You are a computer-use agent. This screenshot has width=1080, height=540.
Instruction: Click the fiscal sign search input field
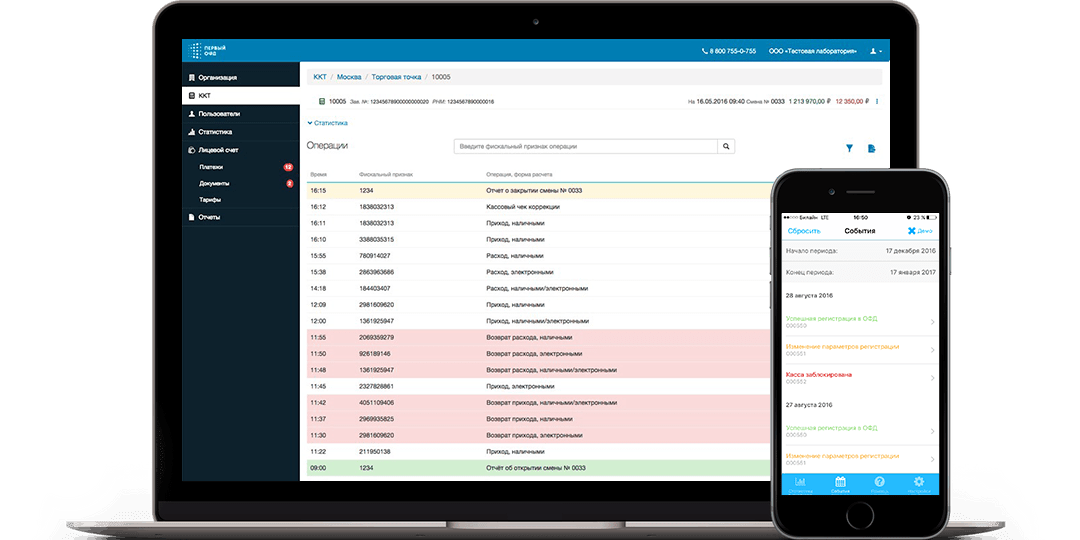pos(585,146)
